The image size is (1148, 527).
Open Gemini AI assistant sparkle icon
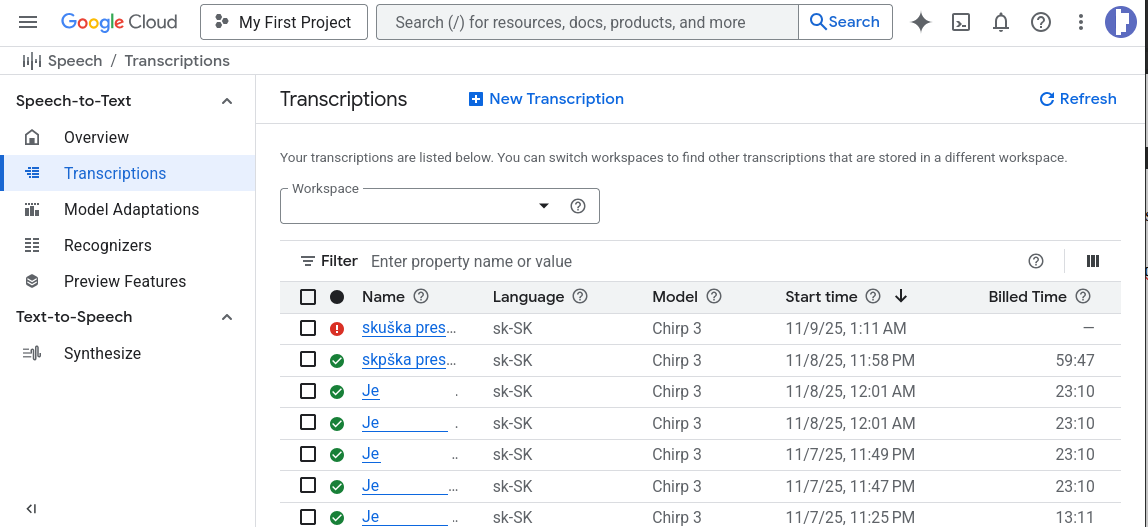[x=921, y=22]
